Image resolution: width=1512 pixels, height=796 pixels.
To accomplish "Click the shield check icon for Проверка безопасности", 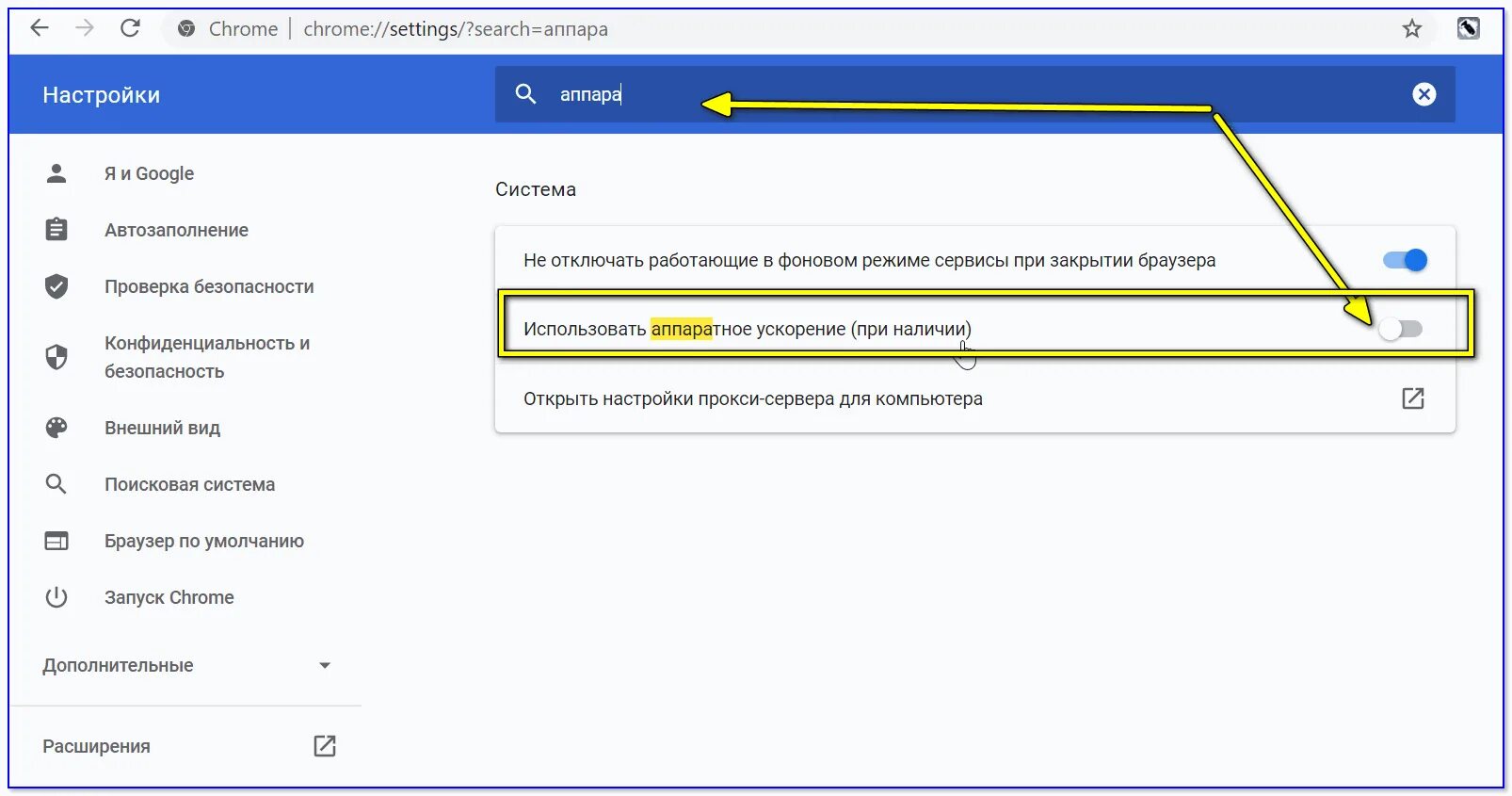I will pos(56,285).
